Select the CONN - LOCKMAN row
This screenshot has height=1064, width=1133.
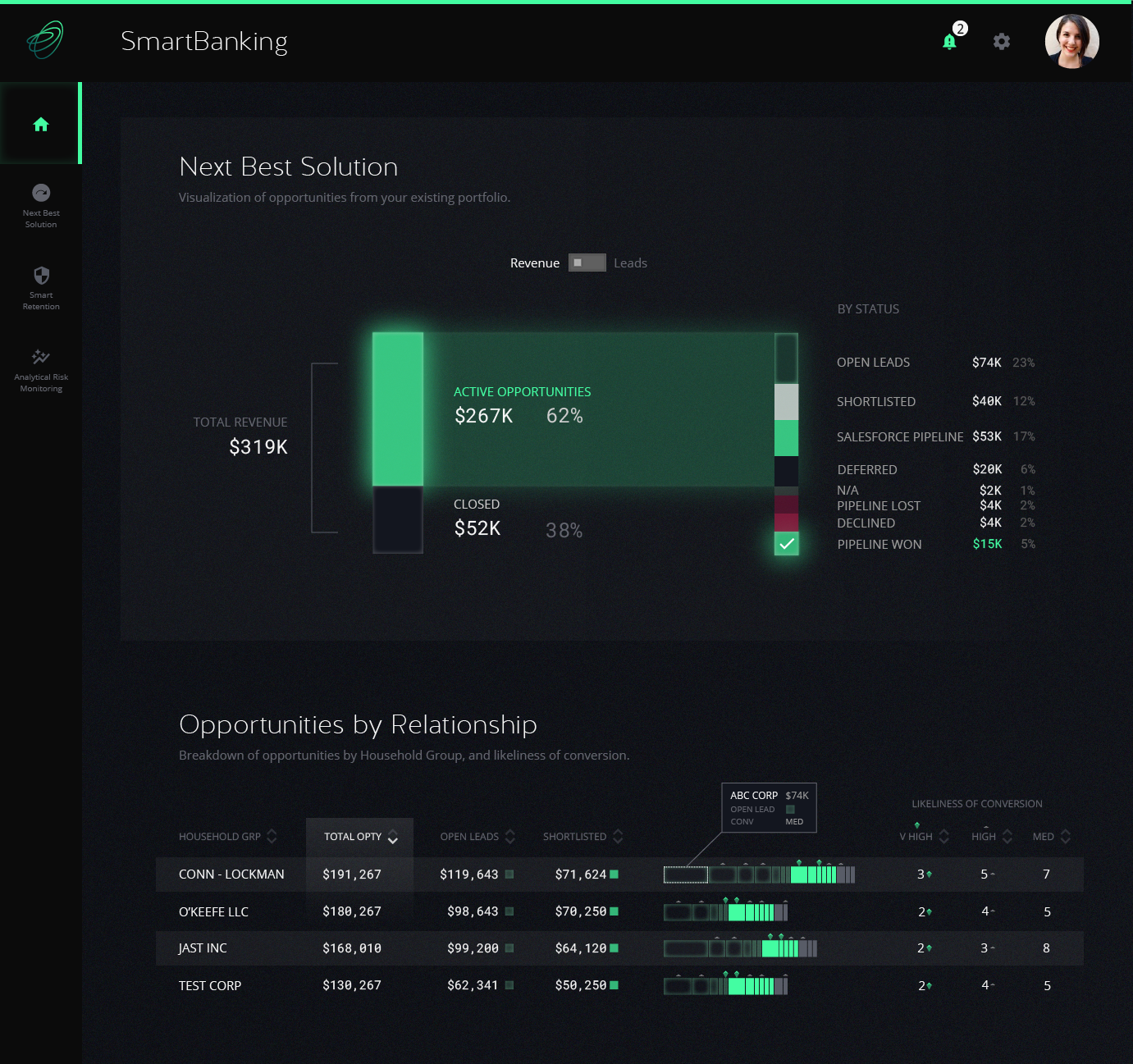[x=619, y=874]
